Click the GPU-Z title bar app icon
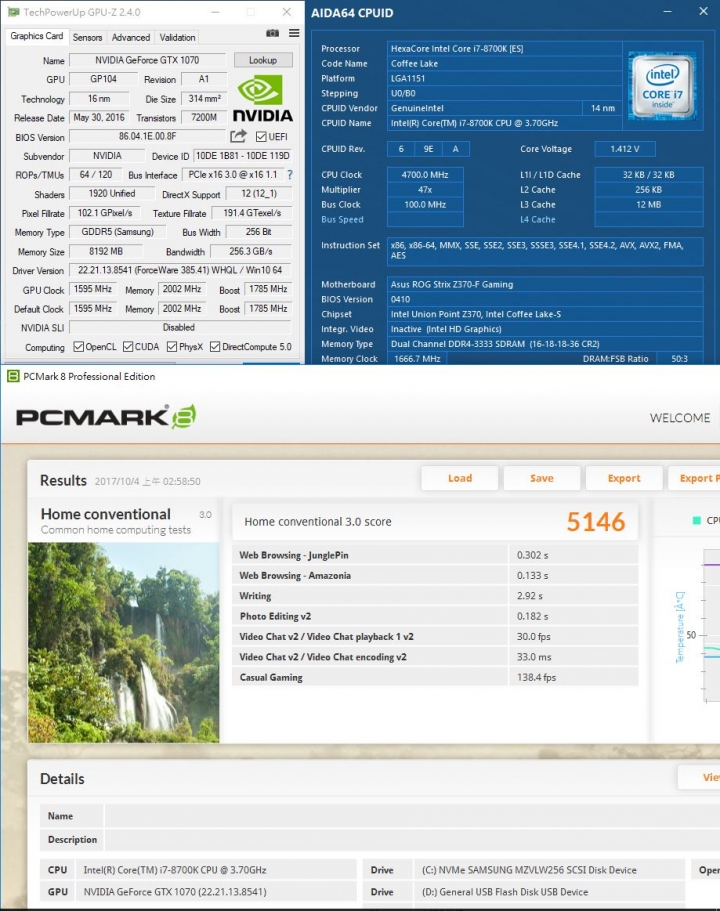Image resolution: width=720 pixels, height=911 pixels. point(13,12)
